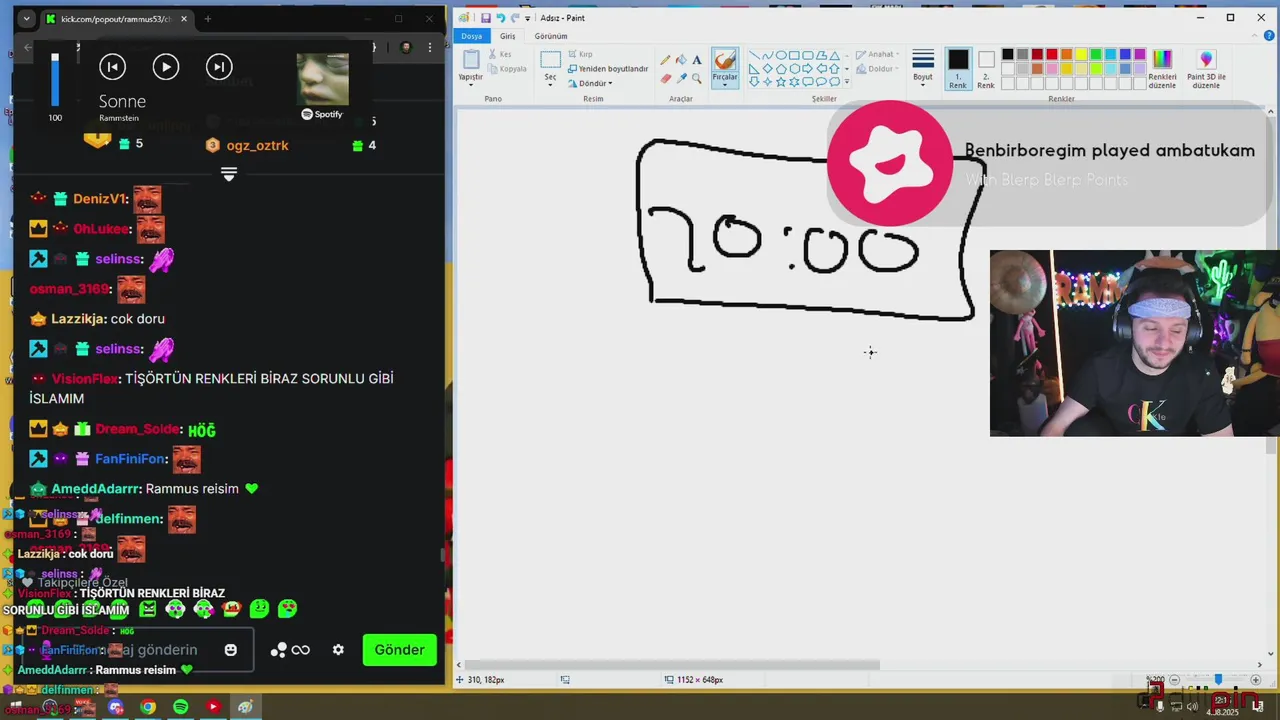The height and width of the screenshot is (720, 1280).
Task: Select 2. Renk secondary color box
Action: click(986, 68)
